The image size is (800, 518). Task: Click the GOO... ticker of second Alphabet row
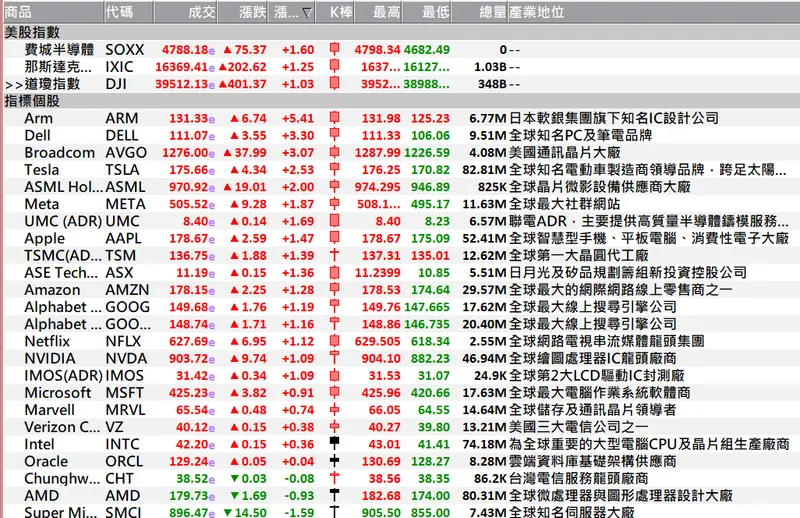[128, 324]
